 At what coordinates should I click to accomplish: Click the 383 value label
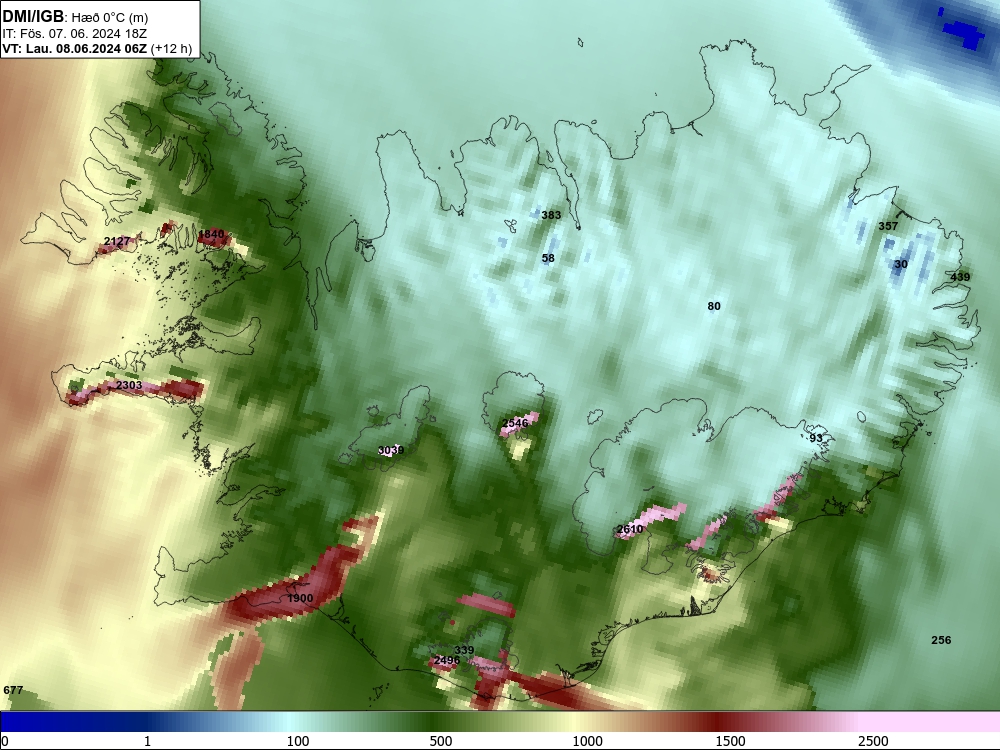pyautogui.click(x=551, y=215)
